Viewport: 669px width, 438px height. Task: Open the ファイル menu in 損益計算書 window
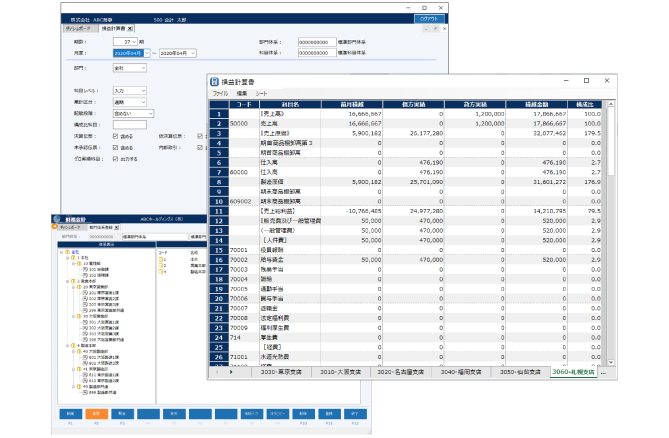pyautogui.click(x=220, y=93)
